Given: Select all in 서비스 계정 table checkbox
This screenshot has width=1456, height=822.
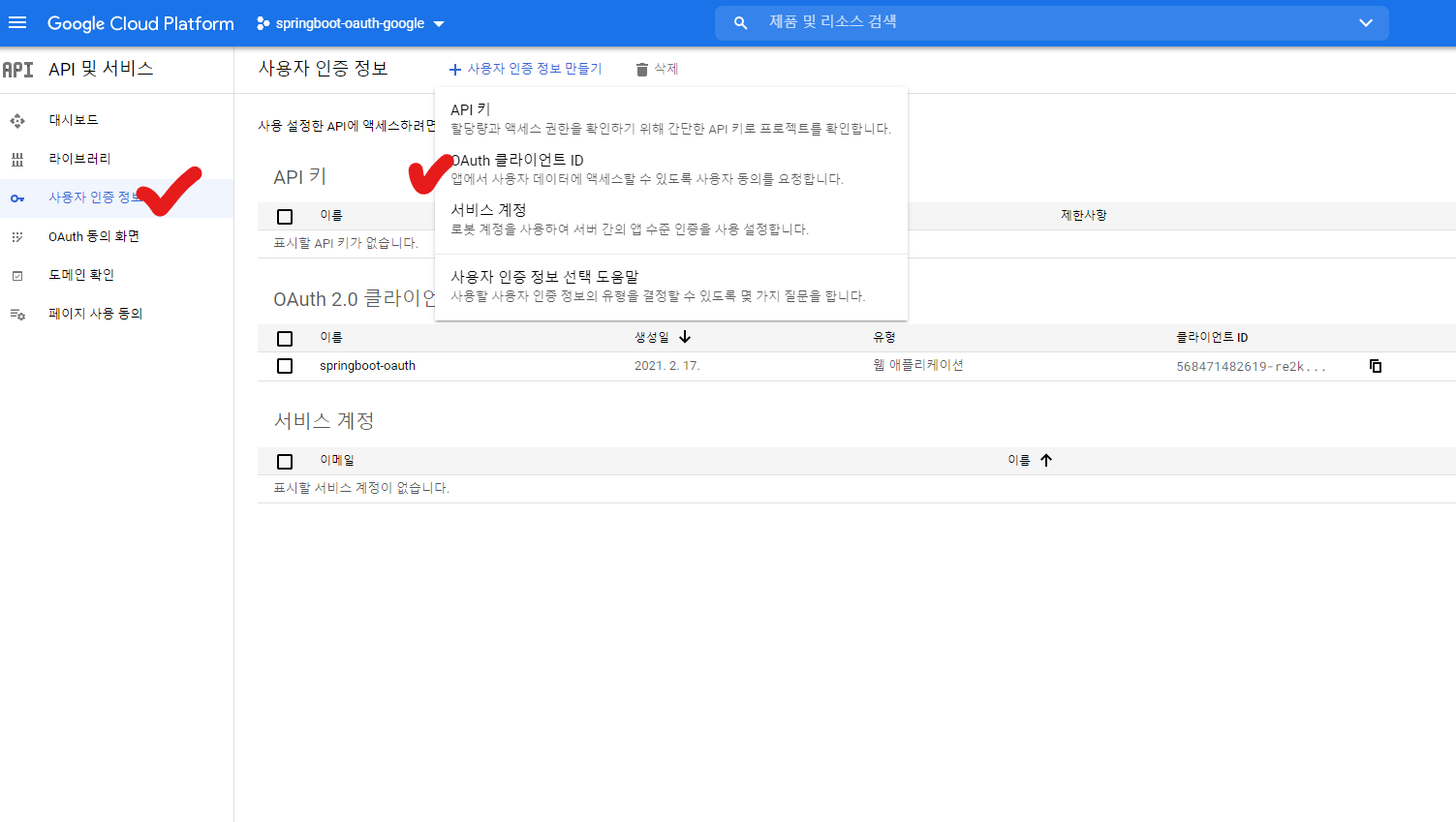Looking at the screenshot, I should tap(285, 462).
